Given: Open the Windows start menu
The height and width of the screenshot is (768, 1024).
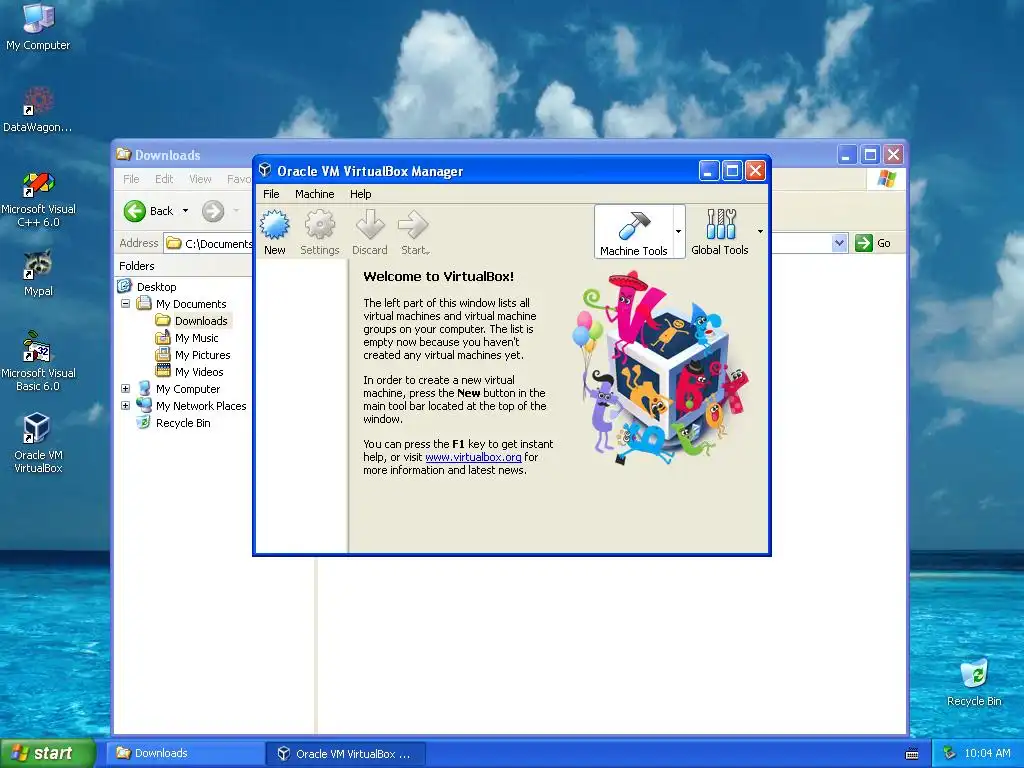Looking at the screenshot, I should (48, 753).
